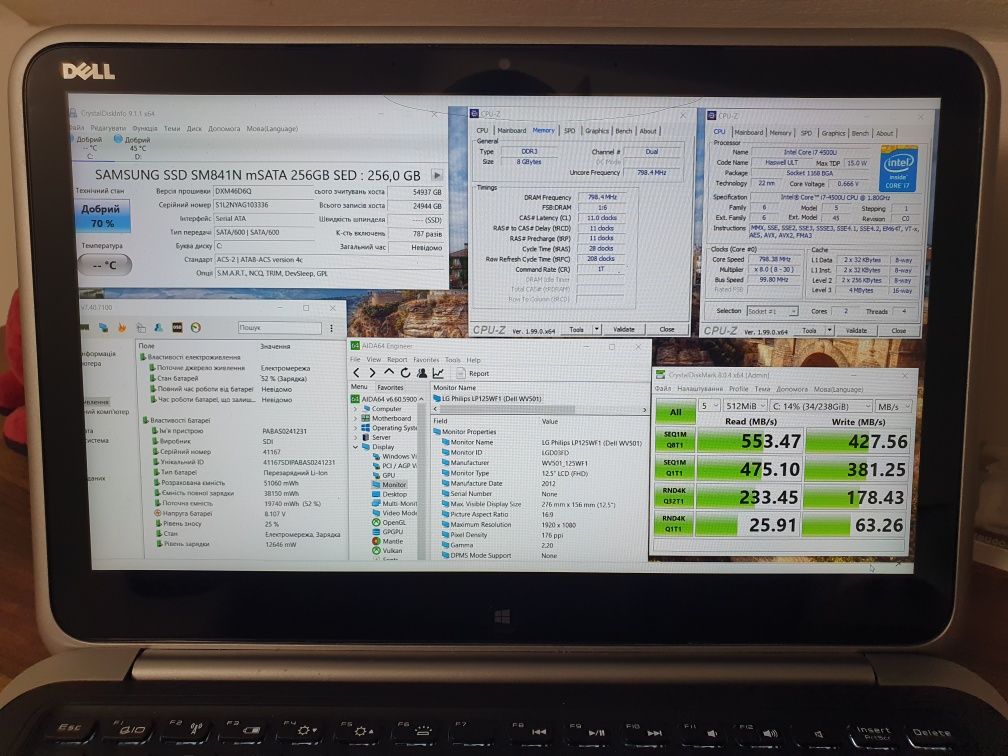Click OpenGL icon in AIDA64 tree
Viewport: 1008px width, 756px height.
click(x=376, y=523)
